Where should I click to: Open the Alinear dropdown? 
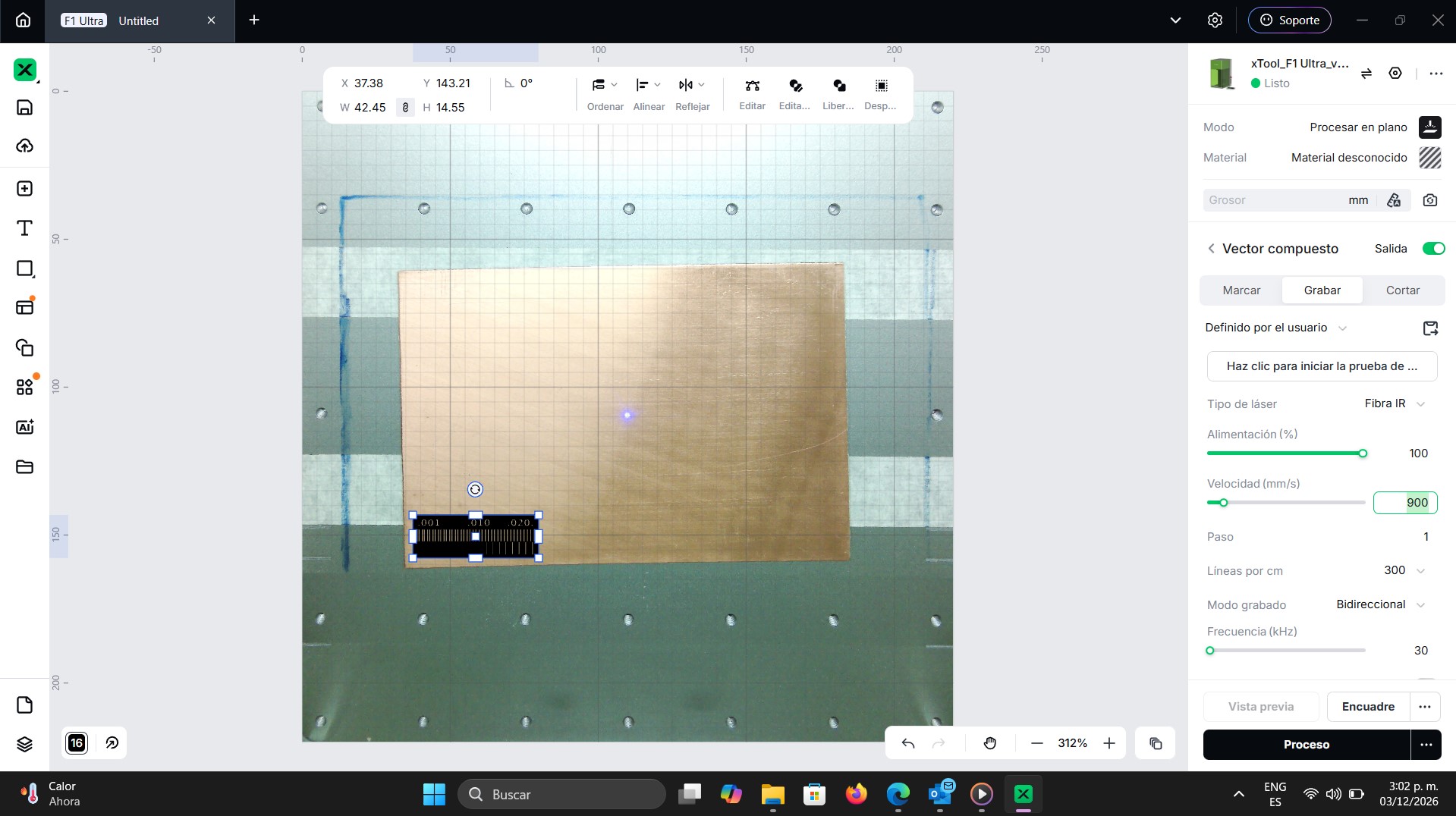point(649,94)
